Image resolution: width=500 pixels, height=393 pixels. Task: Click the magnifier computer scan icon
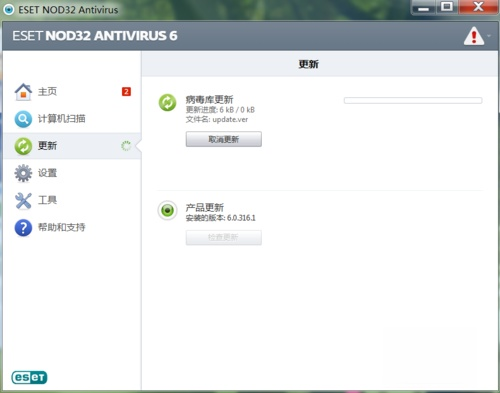(23, 119)
